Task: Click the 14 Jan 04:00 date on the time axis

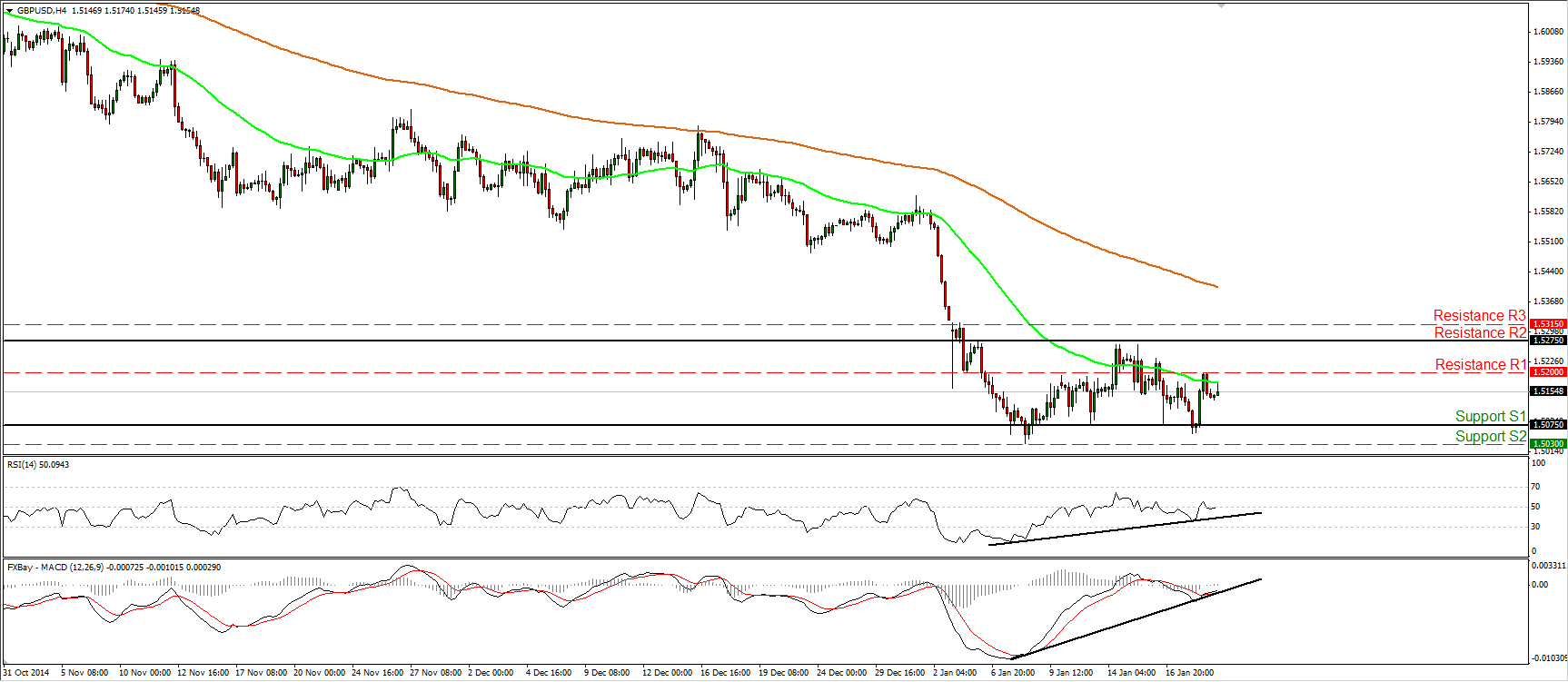Action: click(x=1131, y=673)
